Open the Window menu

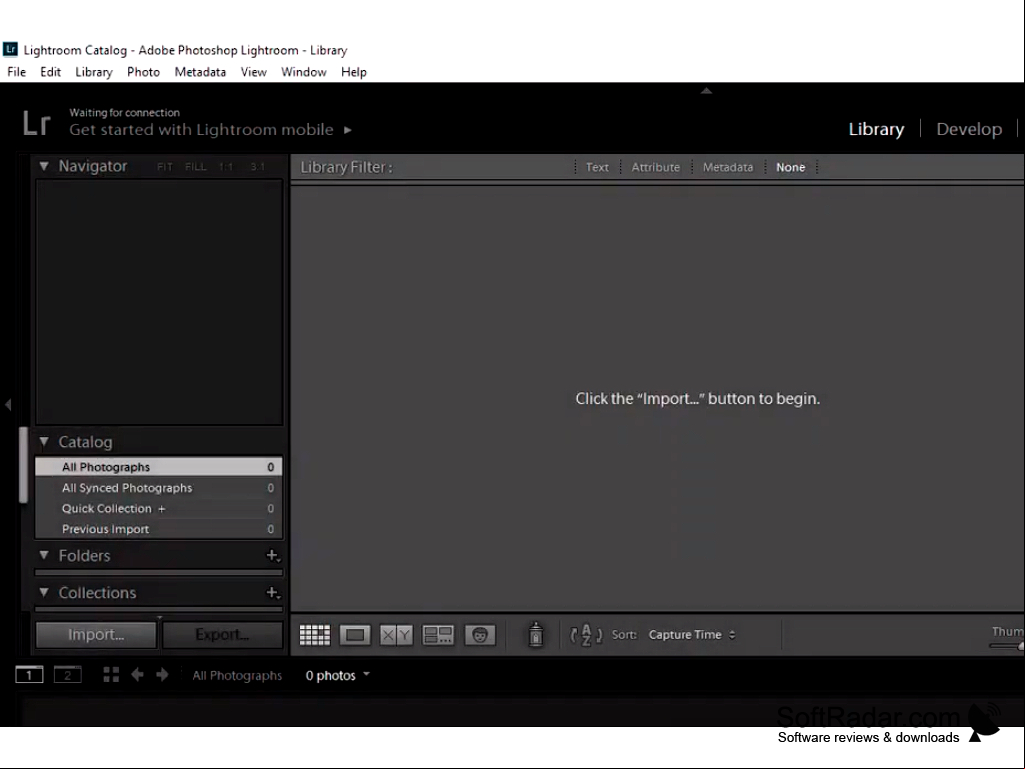pyautogui.click(x=303, y=72)
